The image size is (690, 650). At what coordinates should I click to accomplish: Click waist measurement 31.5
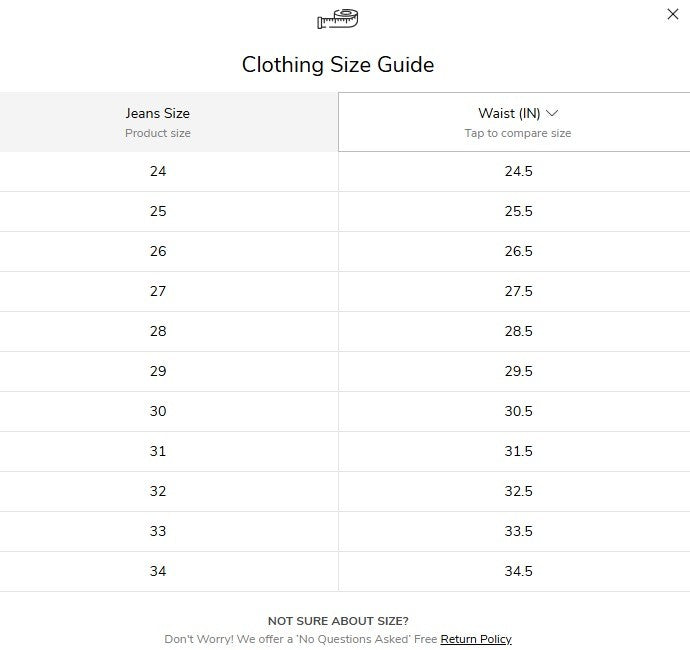coord(518,451)
